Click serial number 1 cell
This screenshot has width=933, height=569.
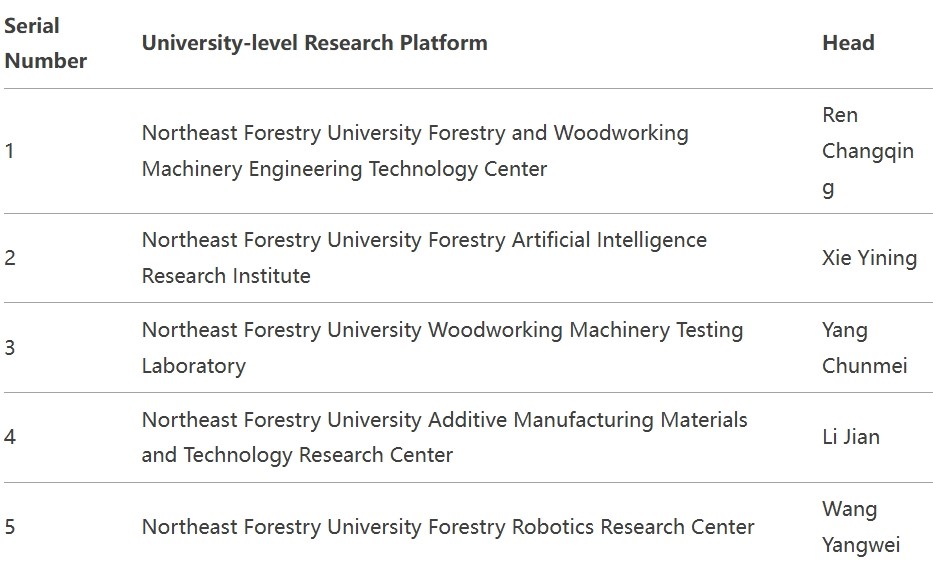point(10,151)
